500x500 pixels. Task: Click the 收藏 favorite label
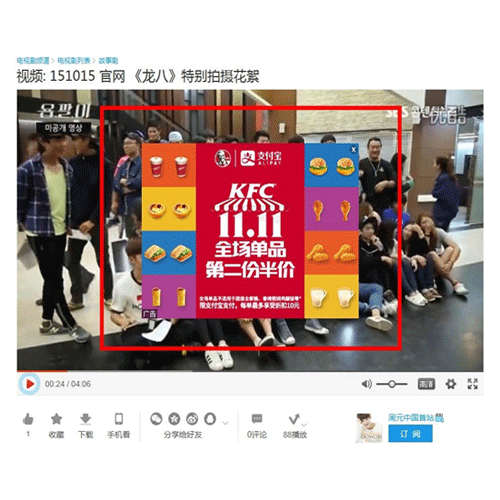point(56,435)
